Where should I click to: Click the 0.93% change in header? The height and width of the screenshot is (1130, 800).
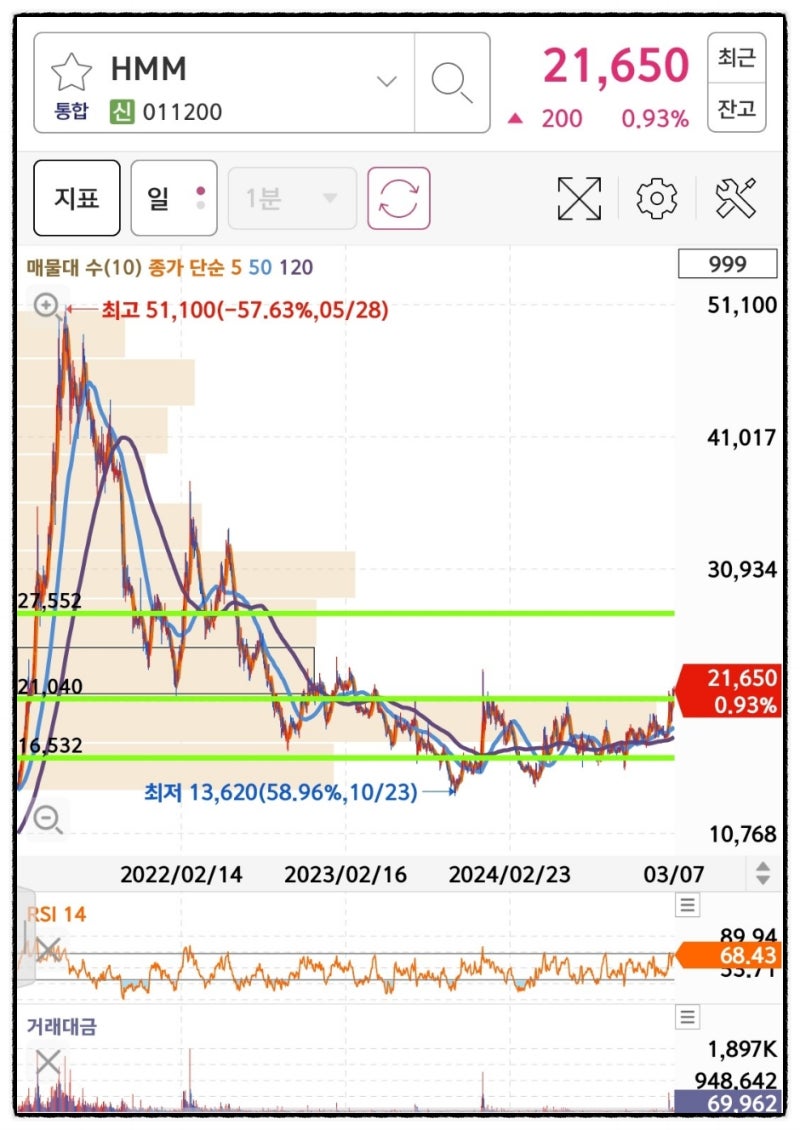[655, 118]
